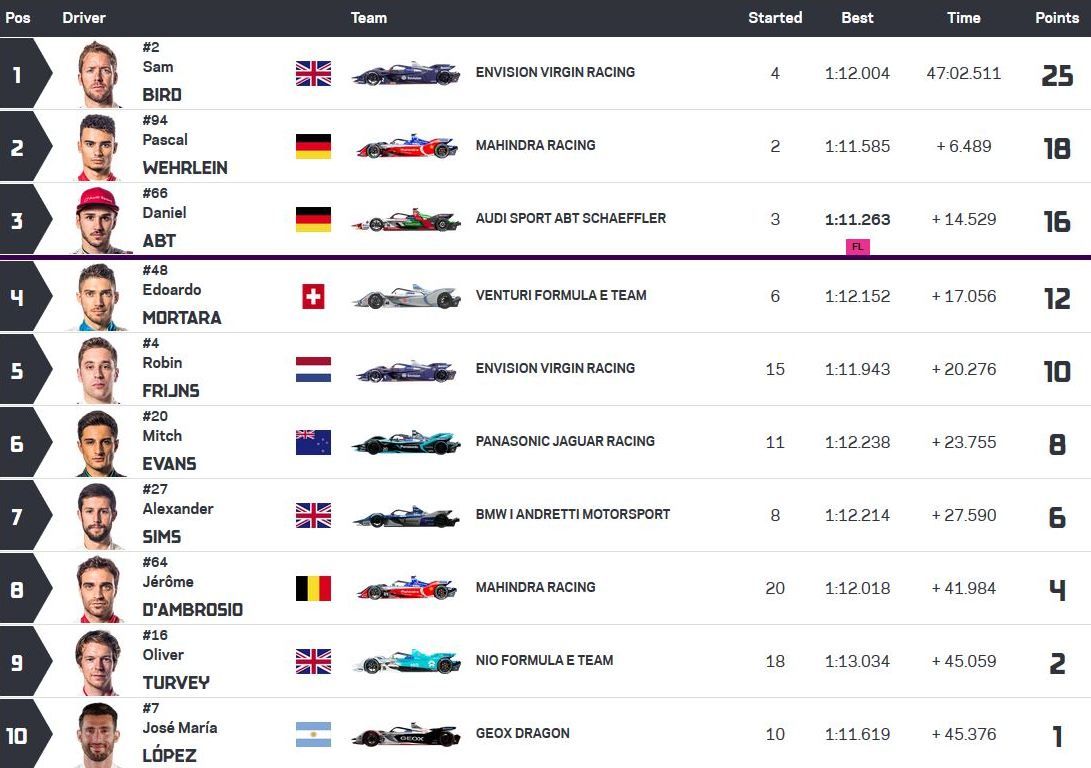Click the Started column header
Screen dimensions: 1091x768
point(775,18)
